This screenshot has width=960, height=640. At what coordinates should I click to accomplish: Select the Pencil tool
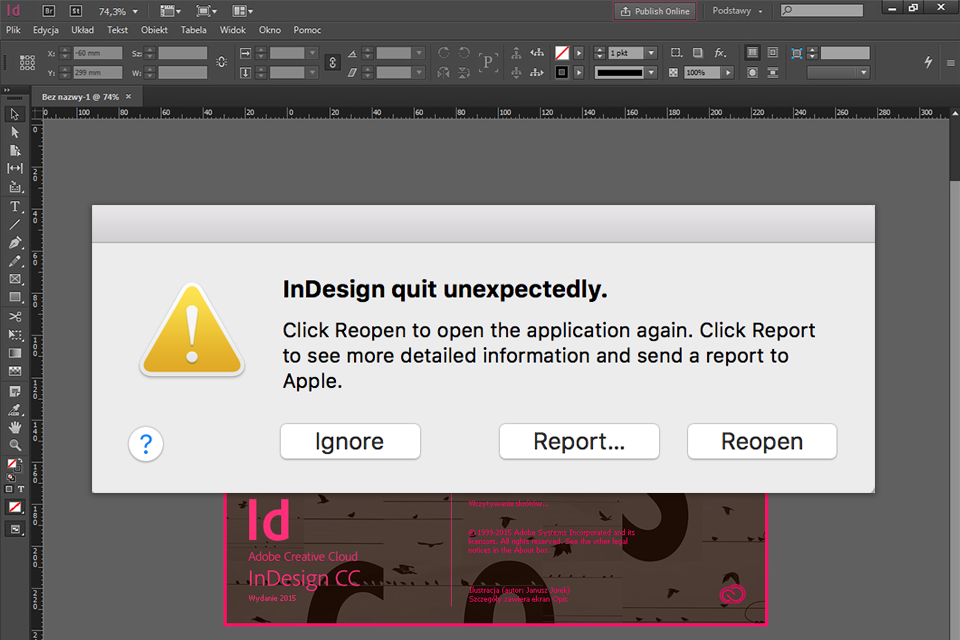tap(15, 261)
